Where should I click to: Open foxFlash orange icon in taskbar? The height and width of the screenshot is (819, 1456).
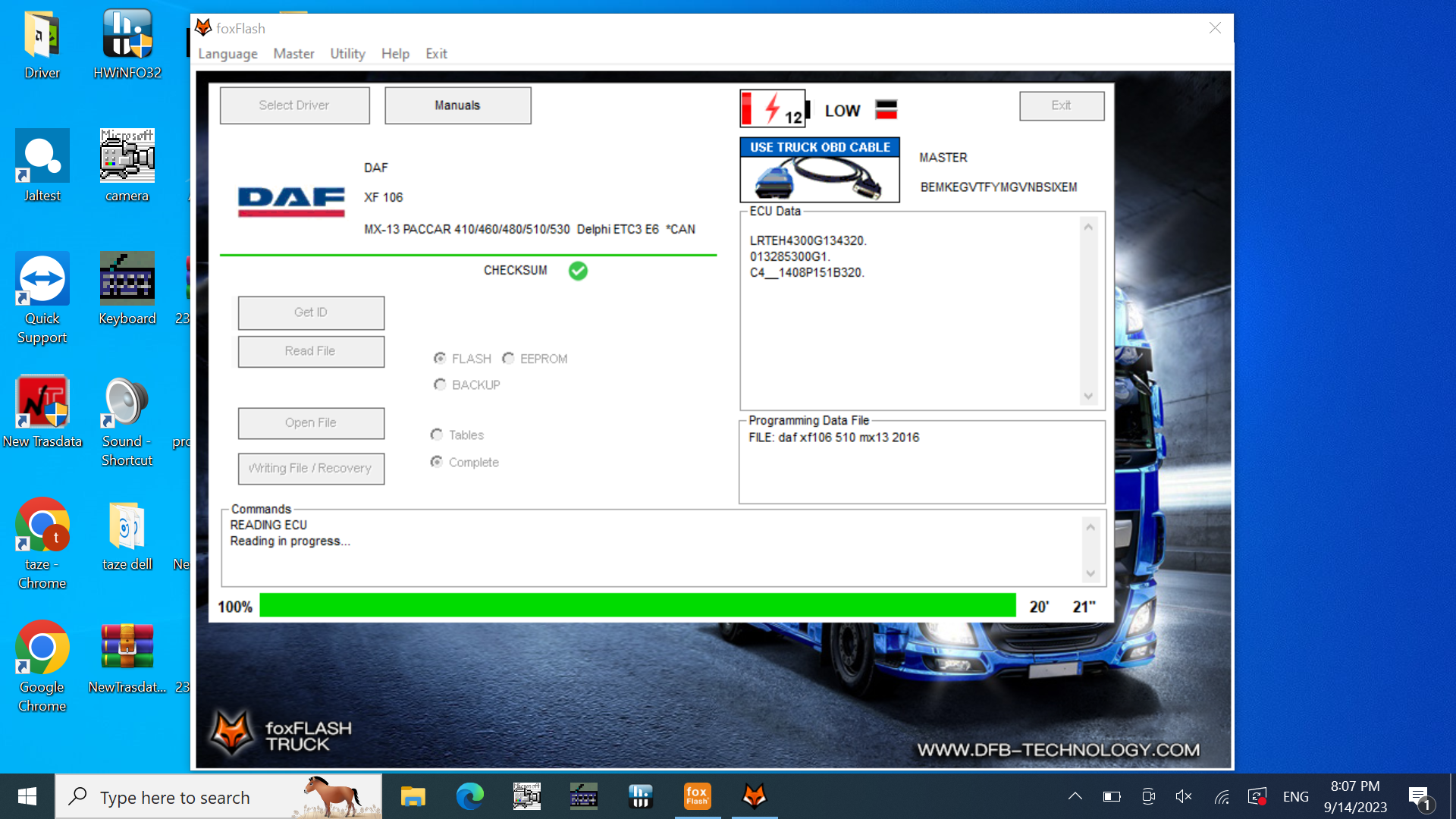click(697, 796)
